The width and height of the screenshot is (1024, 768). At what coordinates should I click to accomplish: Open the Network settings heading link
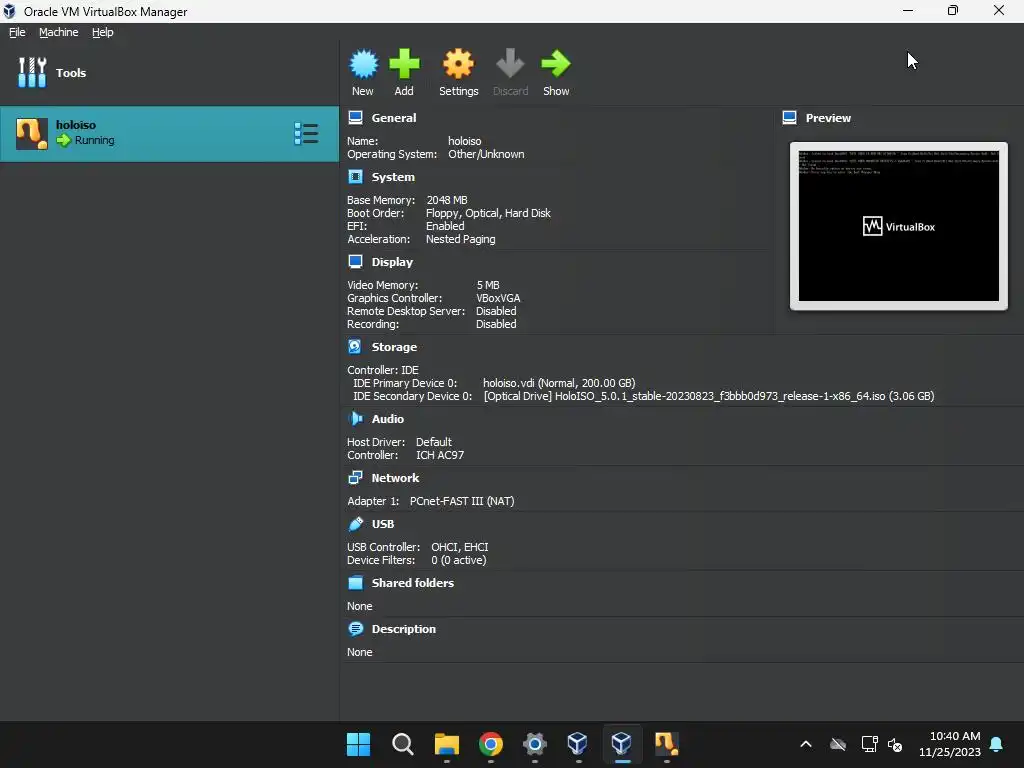[395, 477]
